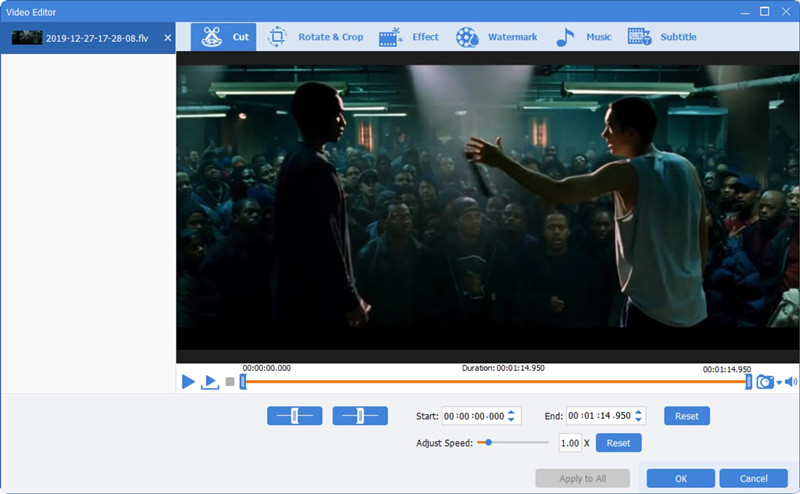Click the timeline start trim handle
The image size is (800, 494).
click(243, 381)
